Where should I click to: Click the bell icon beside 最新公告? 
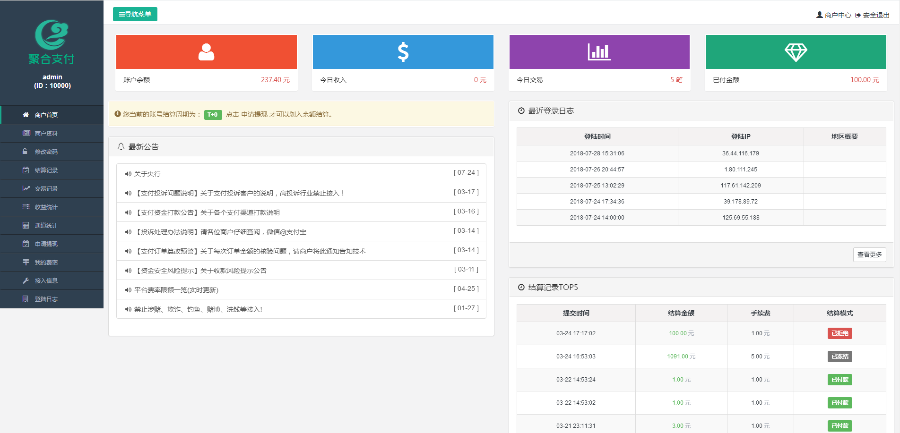tap(121, 147)
